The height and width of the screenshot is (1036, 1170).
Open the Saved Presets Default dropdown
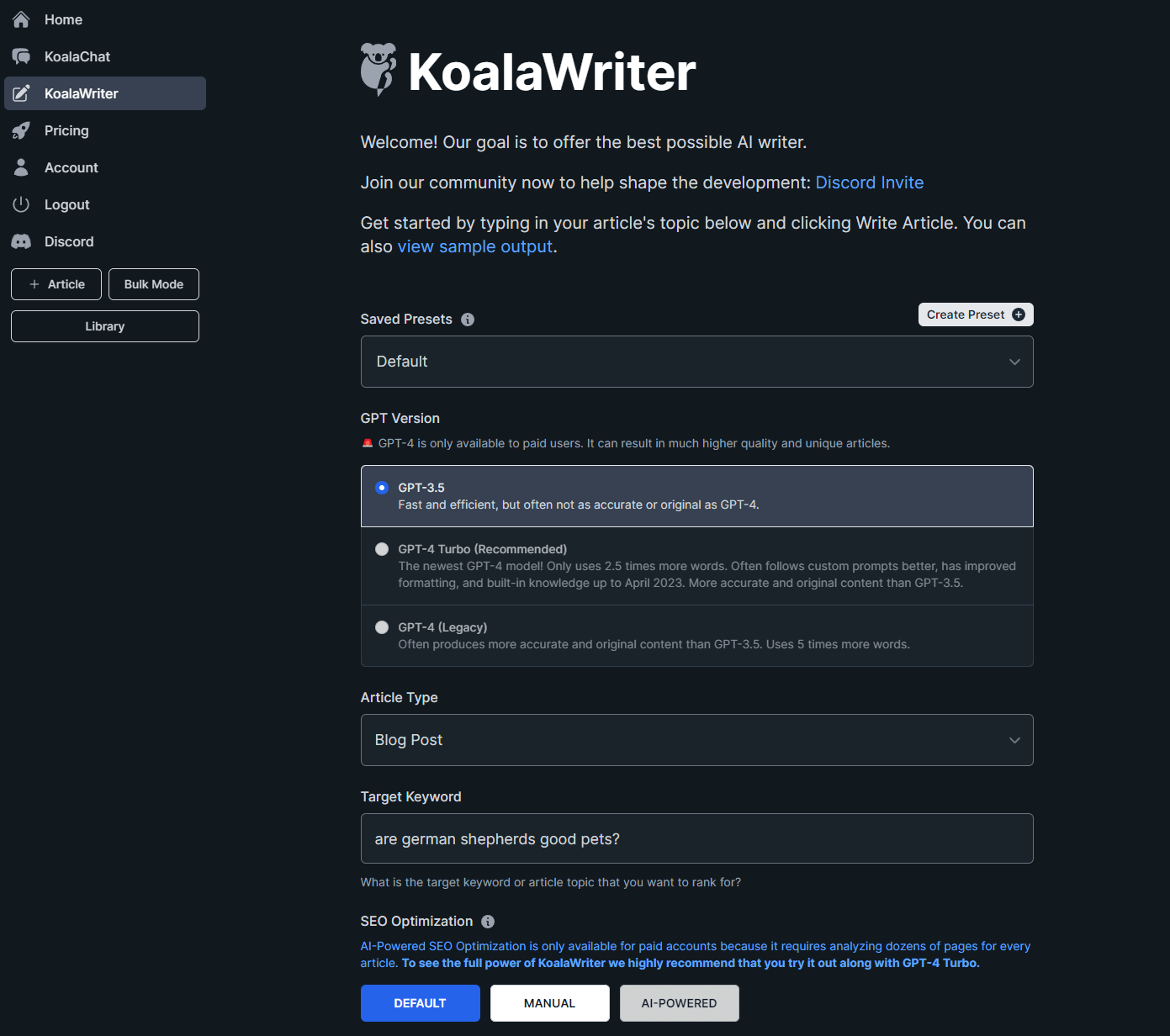pyautogui.click(x=696, y=362)
